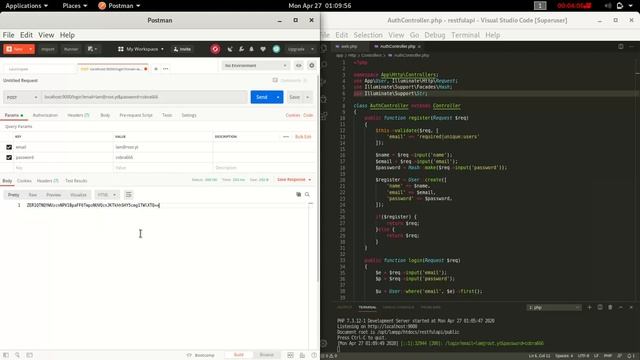Open the response Cookies tab
This screenshot has height=360, width=640.
click(24, 181)
